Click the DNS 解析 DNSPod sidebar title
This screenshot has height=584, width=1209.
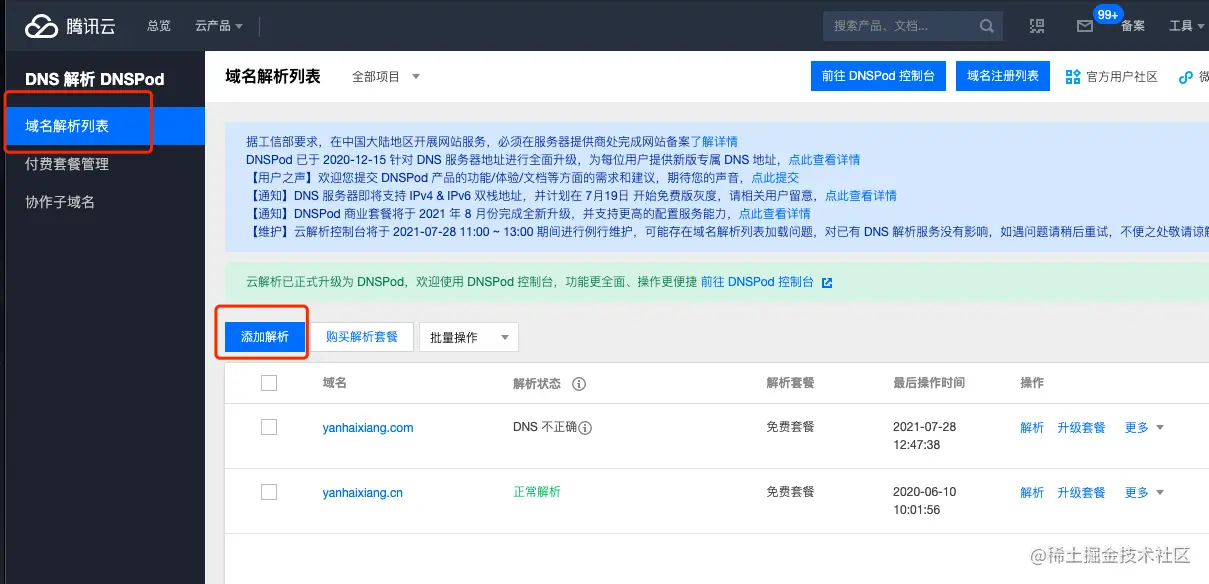94,79
